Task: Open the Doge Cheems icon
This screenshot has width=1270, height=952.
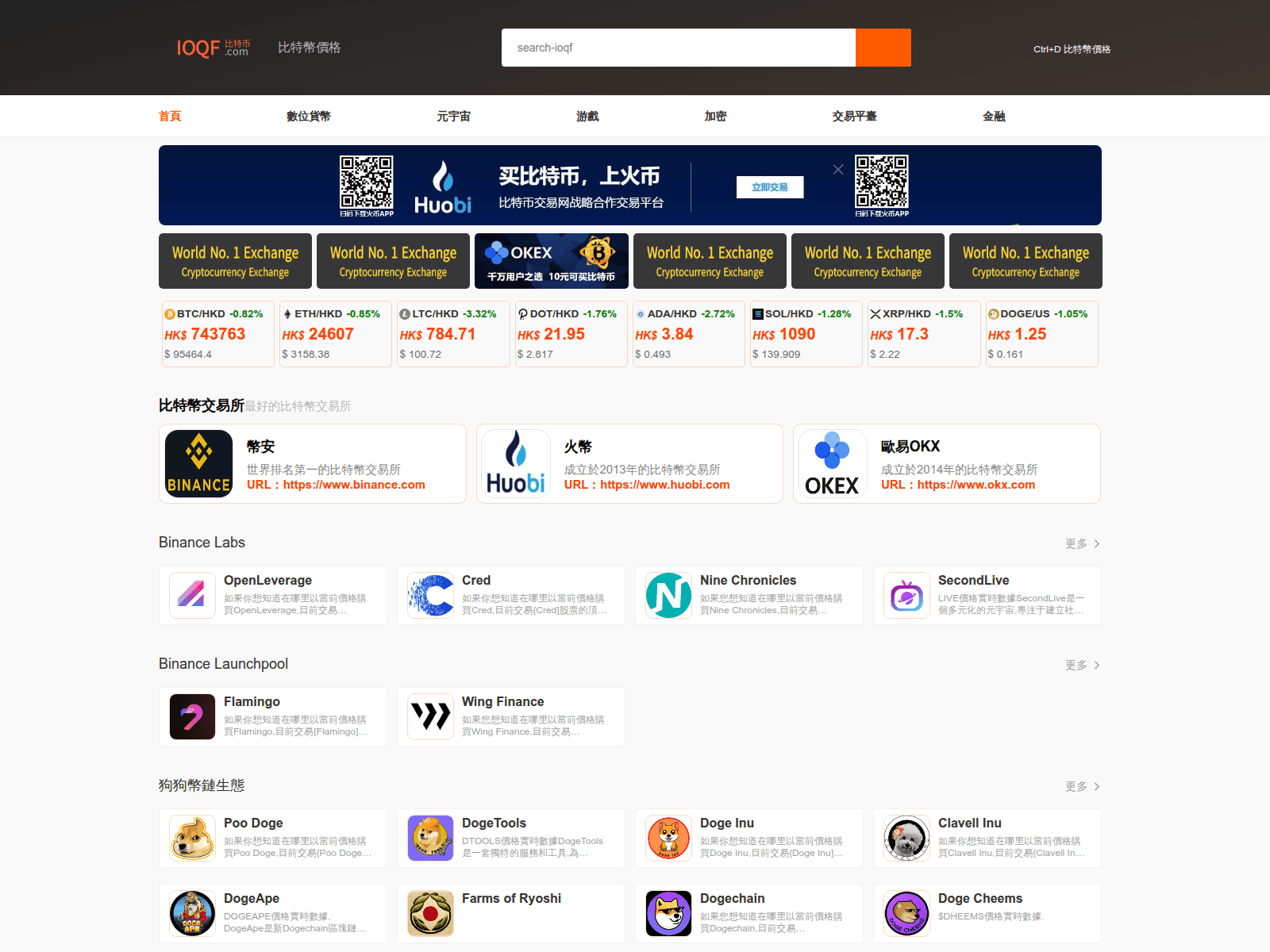Action: [x=906, y=913]
